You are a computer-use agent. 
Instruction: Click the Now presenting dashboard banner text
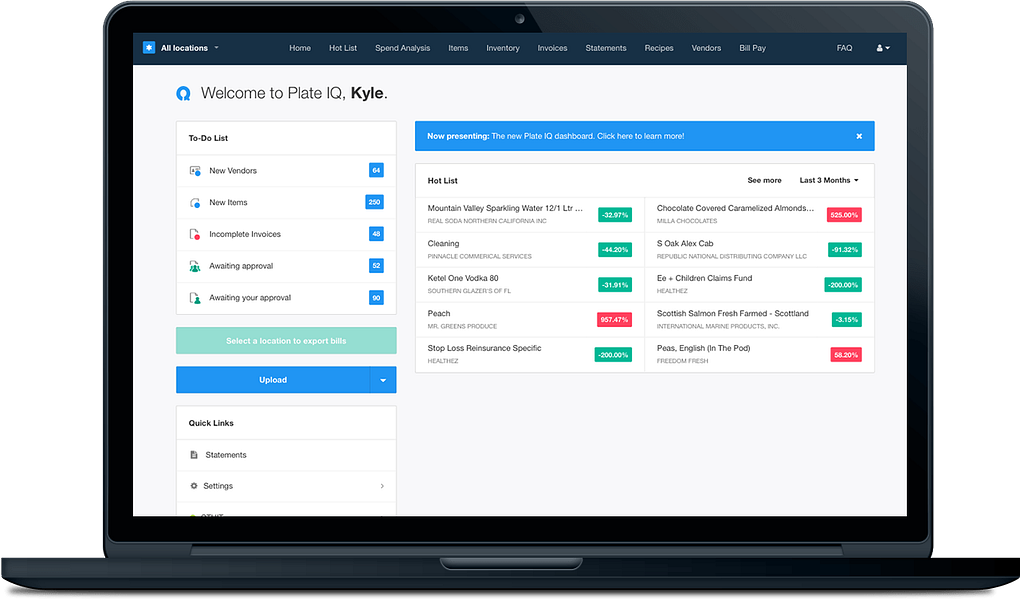556,136
